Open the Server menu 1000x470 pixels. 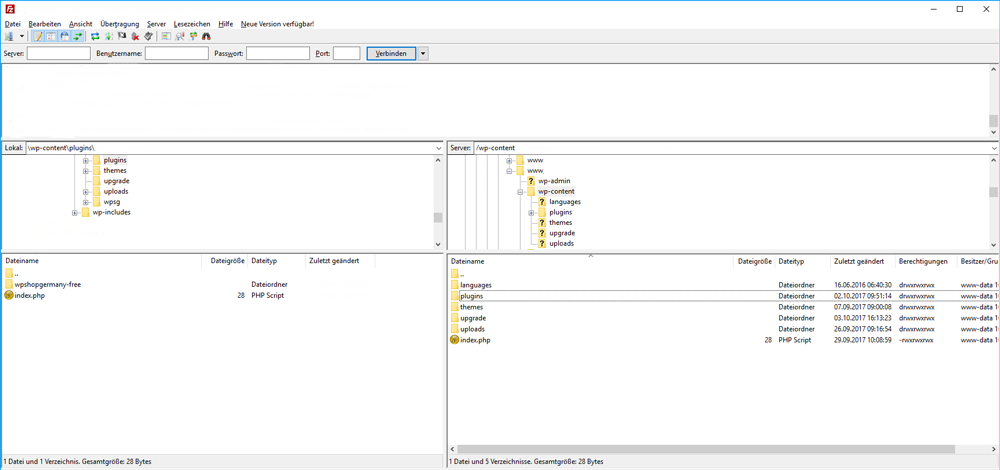click(x=156, y=24)
